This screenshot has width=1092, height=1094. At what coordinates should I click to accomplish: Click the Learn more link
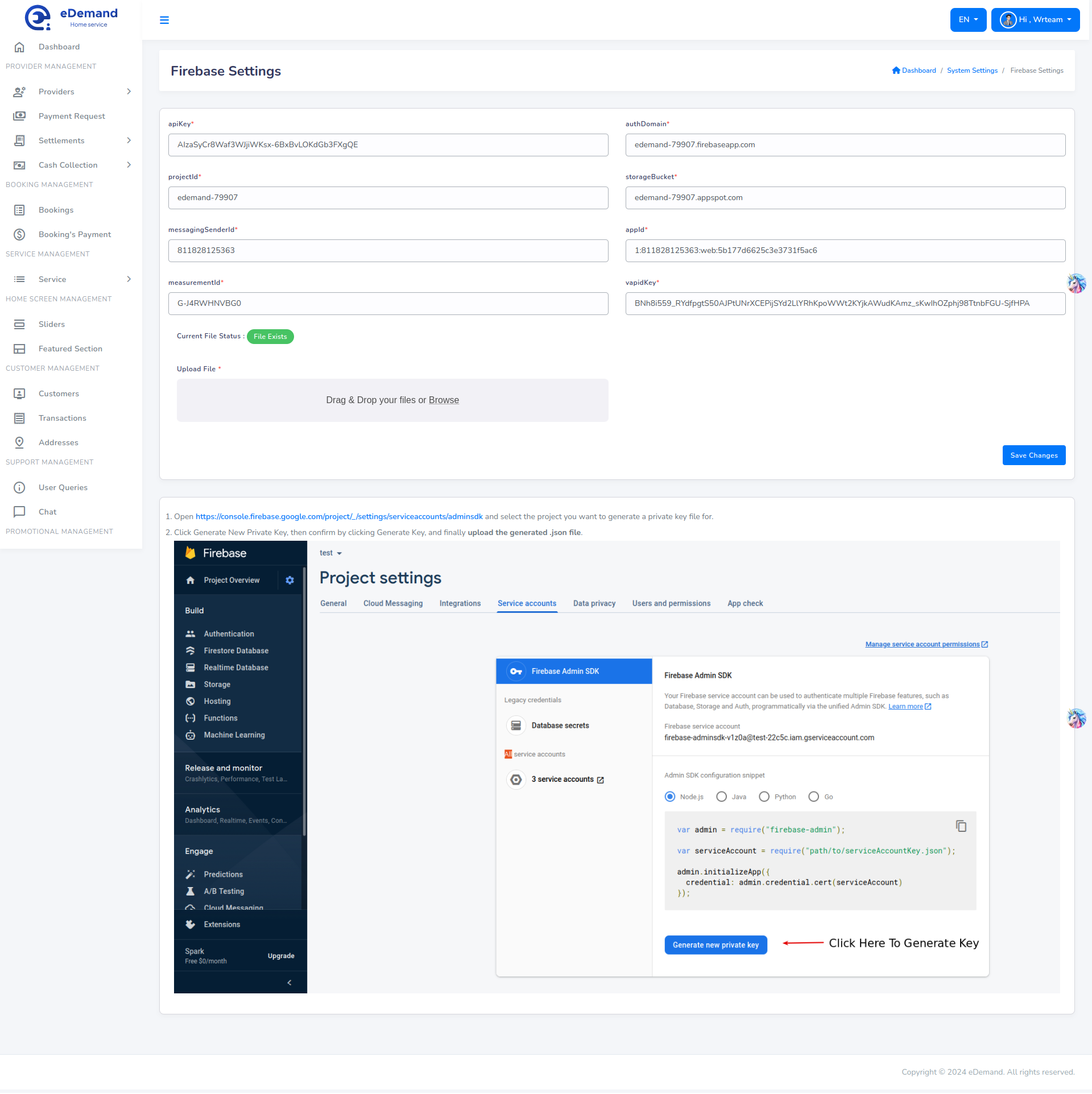pos(909,707)
